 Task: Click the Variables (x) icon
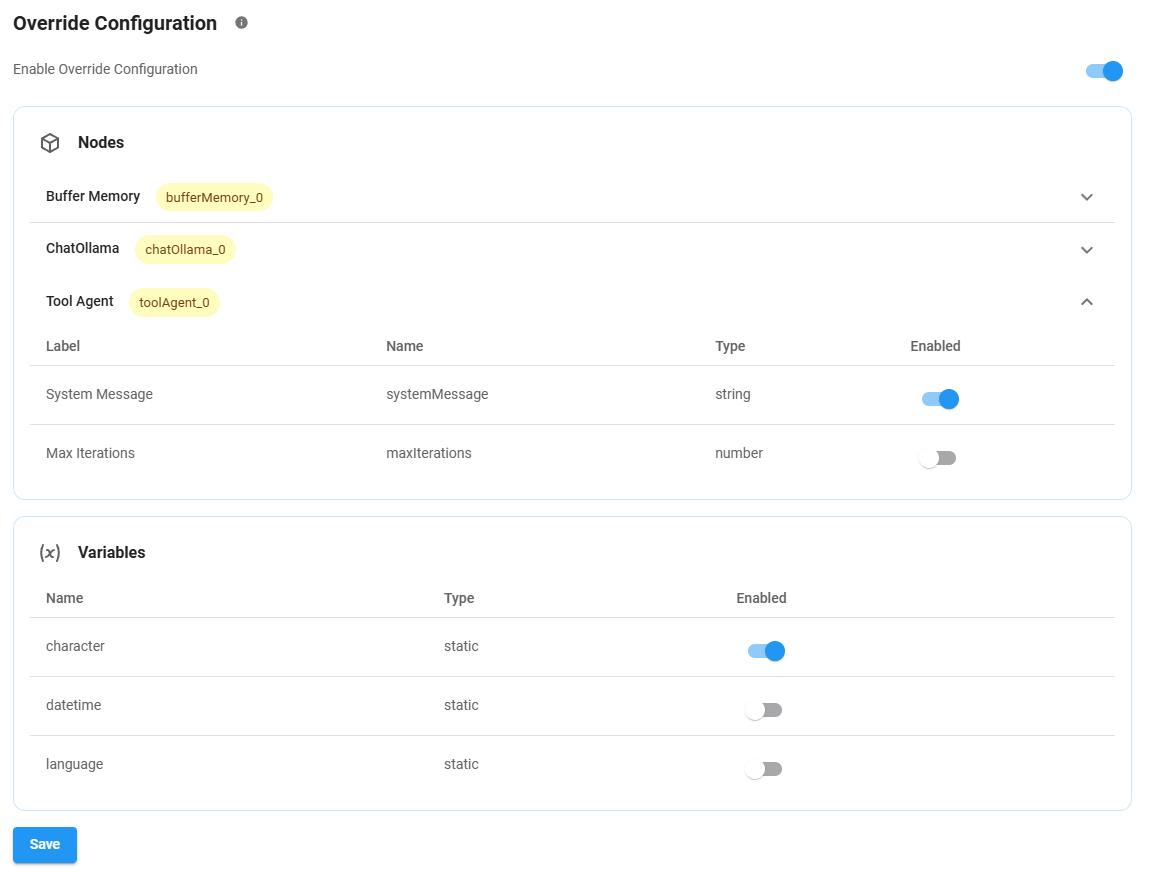pyautogui.click(x=50, y=553)
